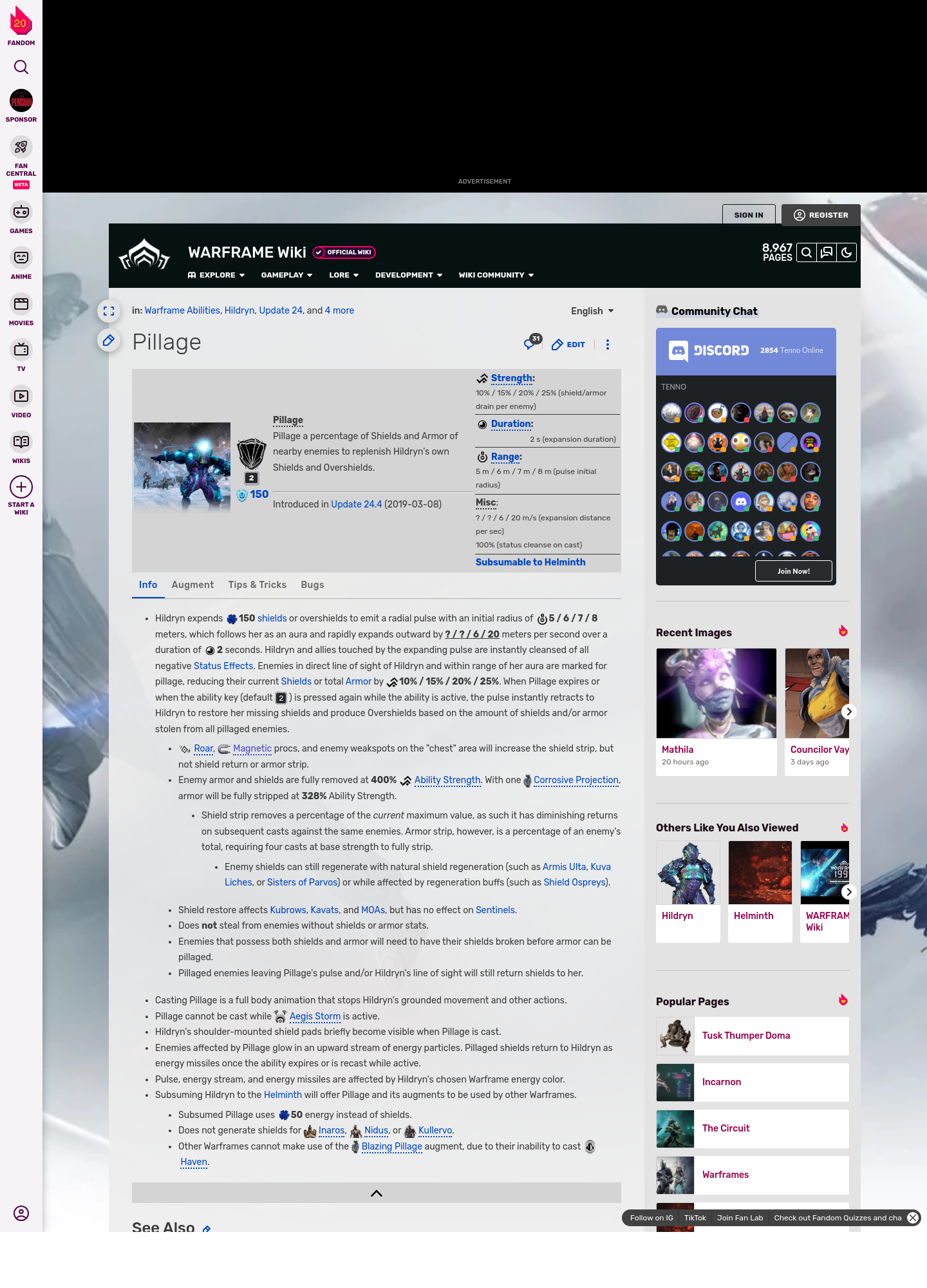The height and width of the screenshot is (1288, 927).
Task: Open the Helminth also-viewed thumbnail
Action: (x=760, y=873)
